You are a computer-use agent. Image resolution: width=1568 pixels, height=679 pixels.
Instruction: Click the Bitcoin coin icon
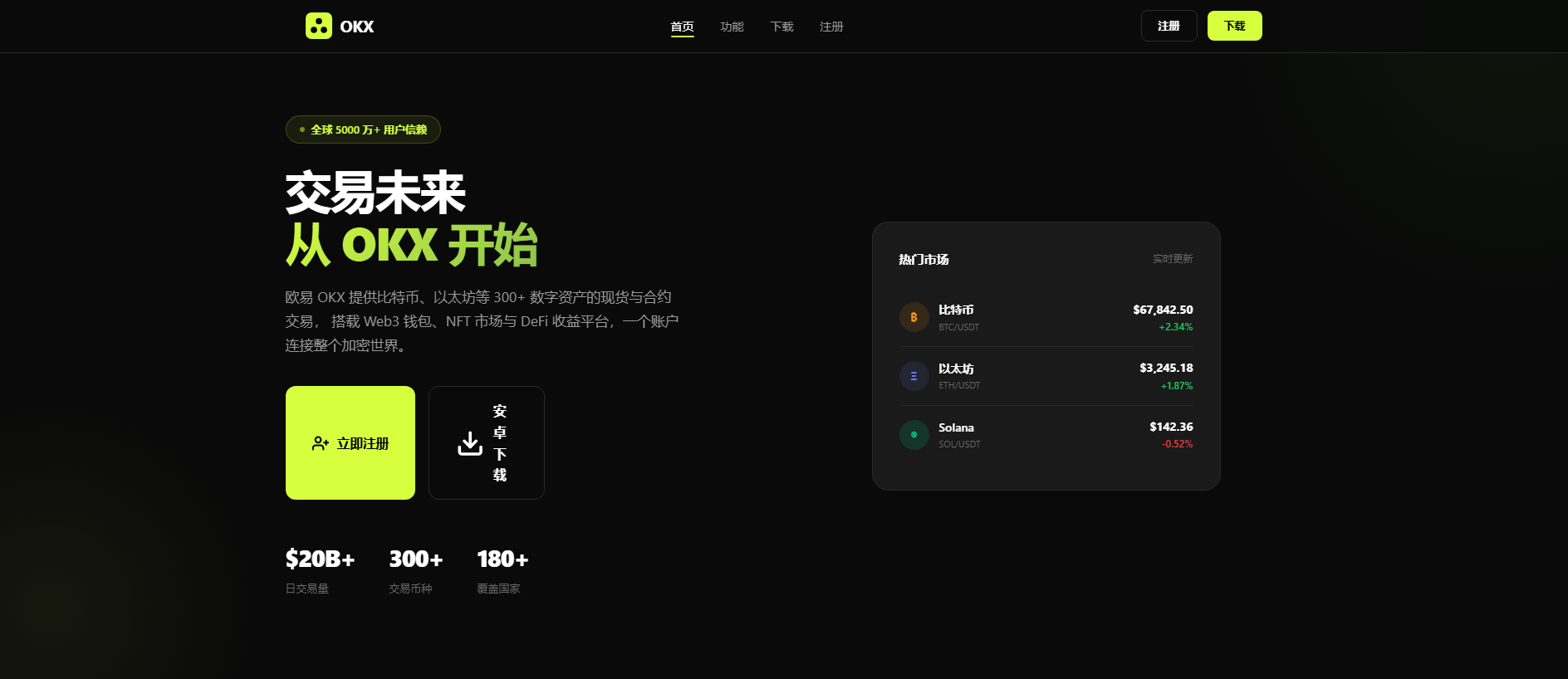[x=914, y=317]
